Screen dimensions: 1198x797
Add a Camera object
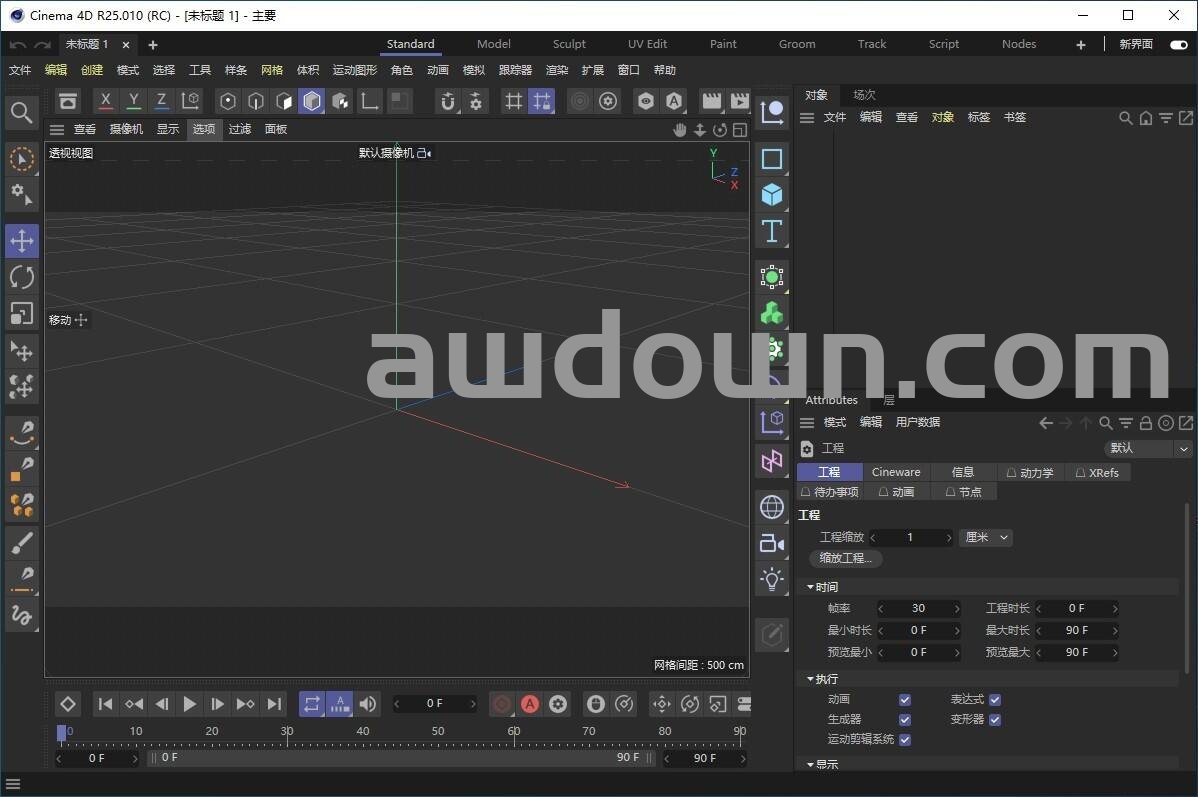(x=771, y=543)
